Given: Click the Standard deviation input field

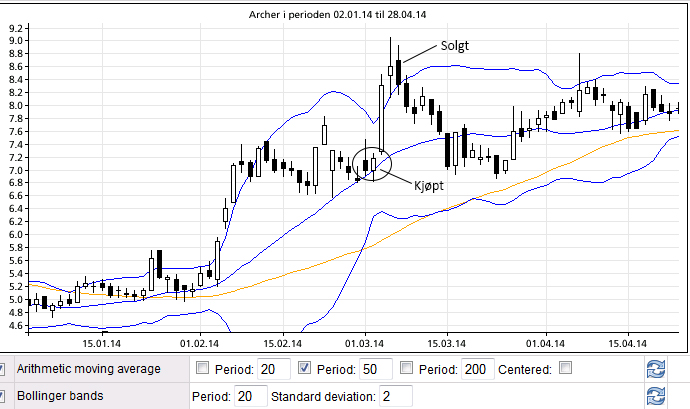Looking at the screenshot, I should click(x=394, y=396).
